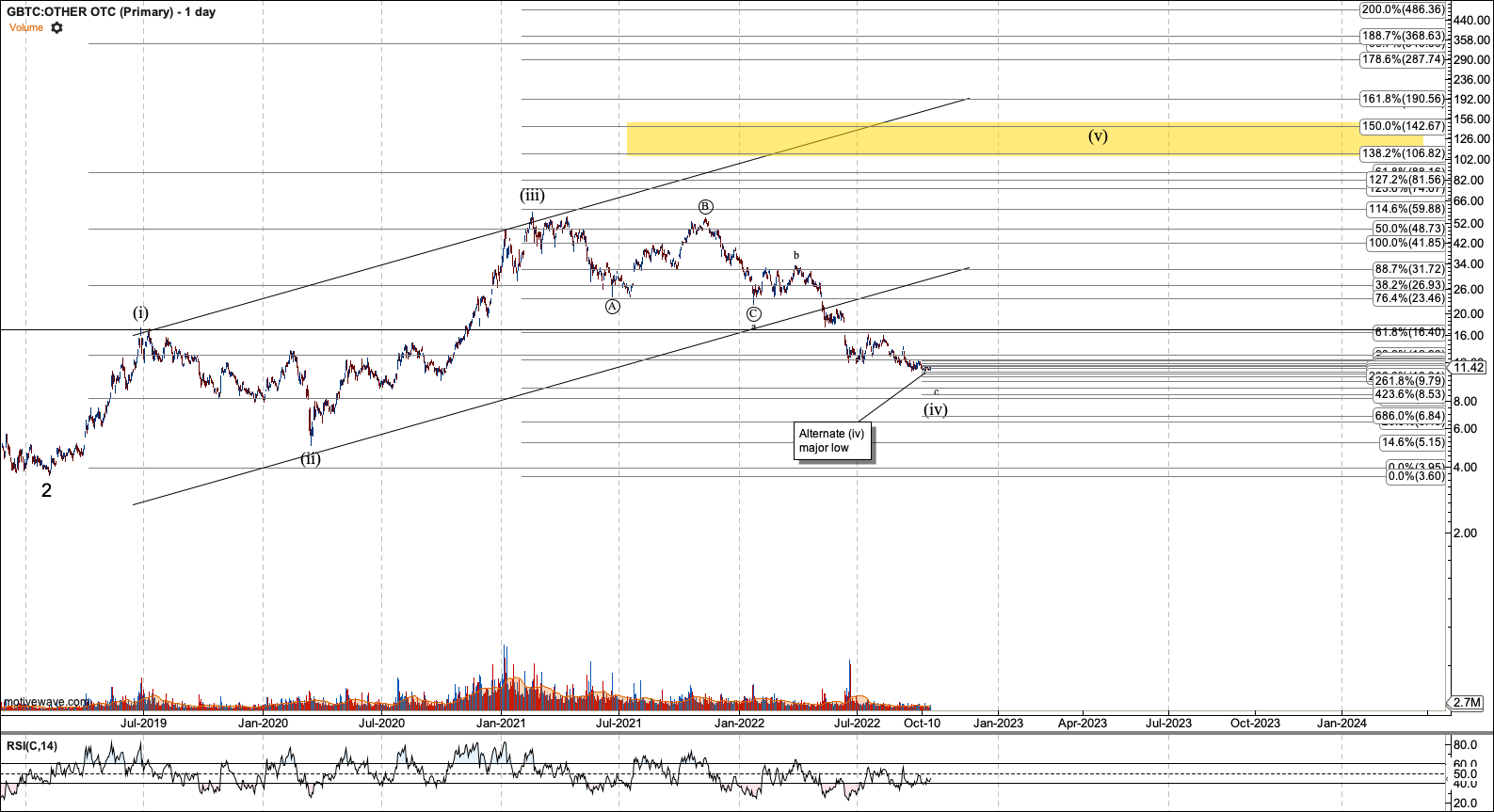Click Jul-2019 on the time axis
This screenshot has width=1494, height=812.
pos(144,724)
